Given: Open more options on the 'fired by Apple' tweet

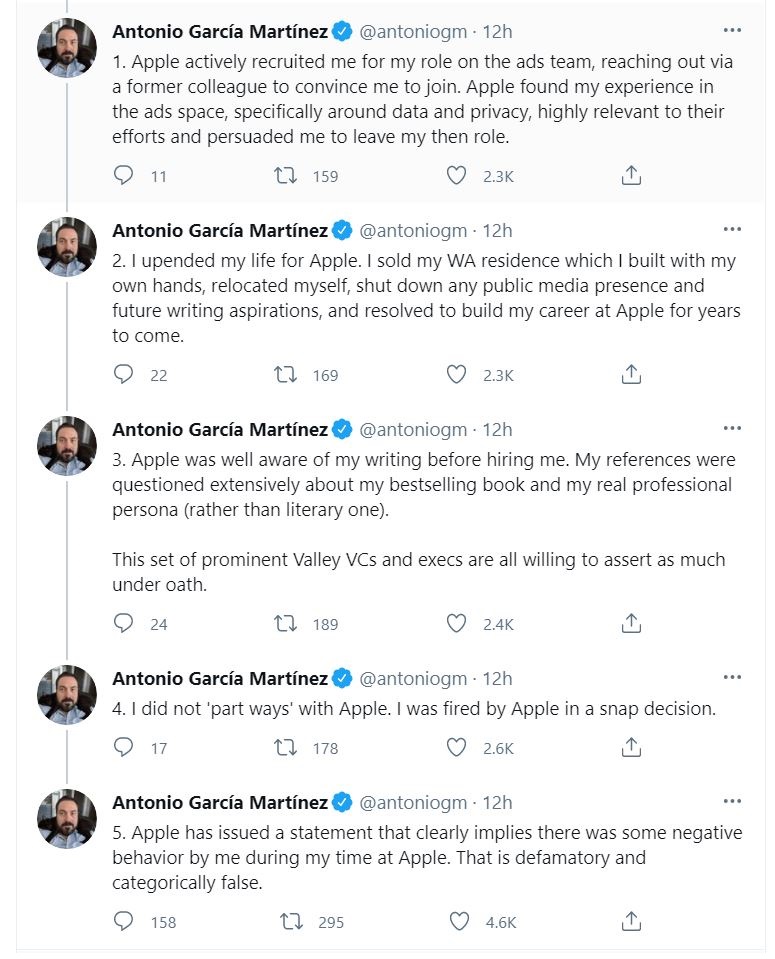Looking at the screenshot, I should click(x=732, y=678).
